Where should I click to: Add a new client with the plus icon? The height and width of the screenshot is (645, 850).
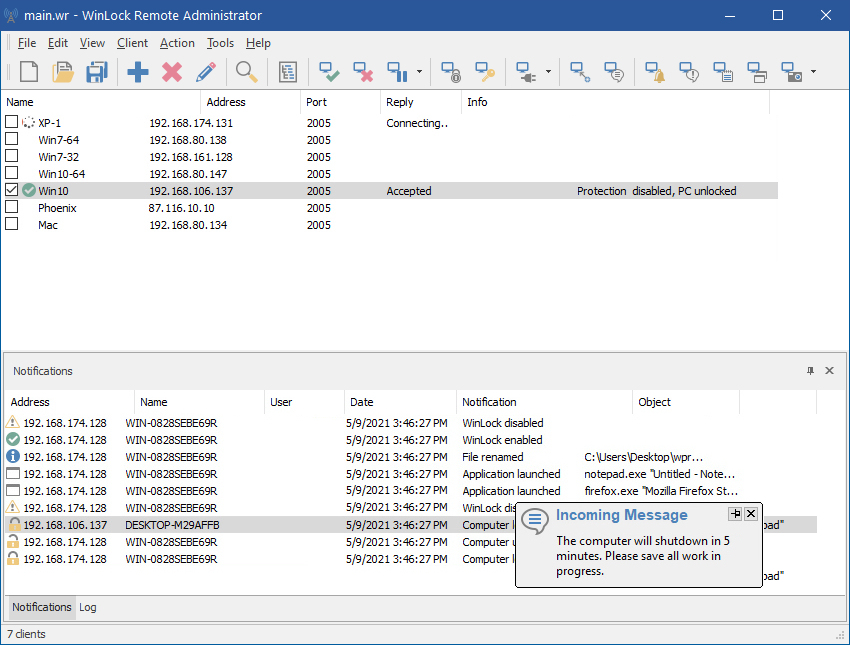(x=137, y=71)
